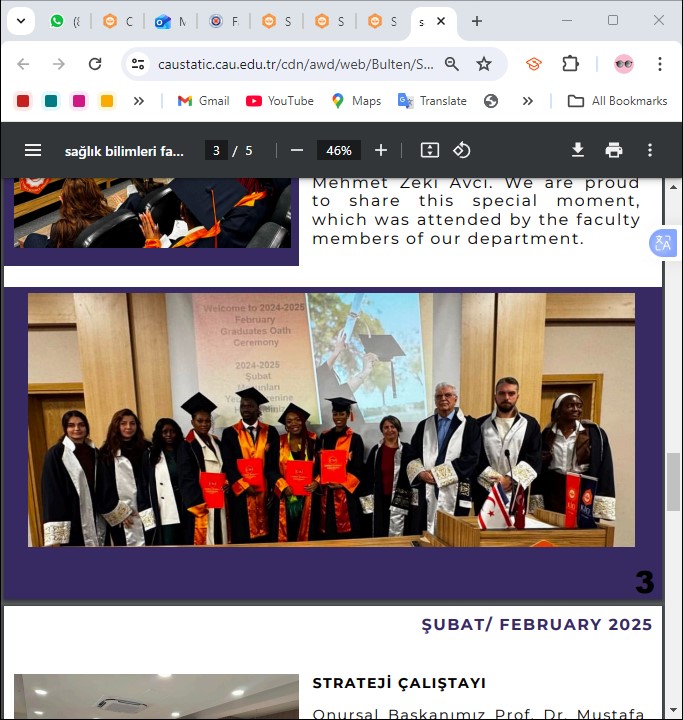Print the PDF document
Image resolution: width=683 pixels, height=720 pixels.
[x=613, y=150]
